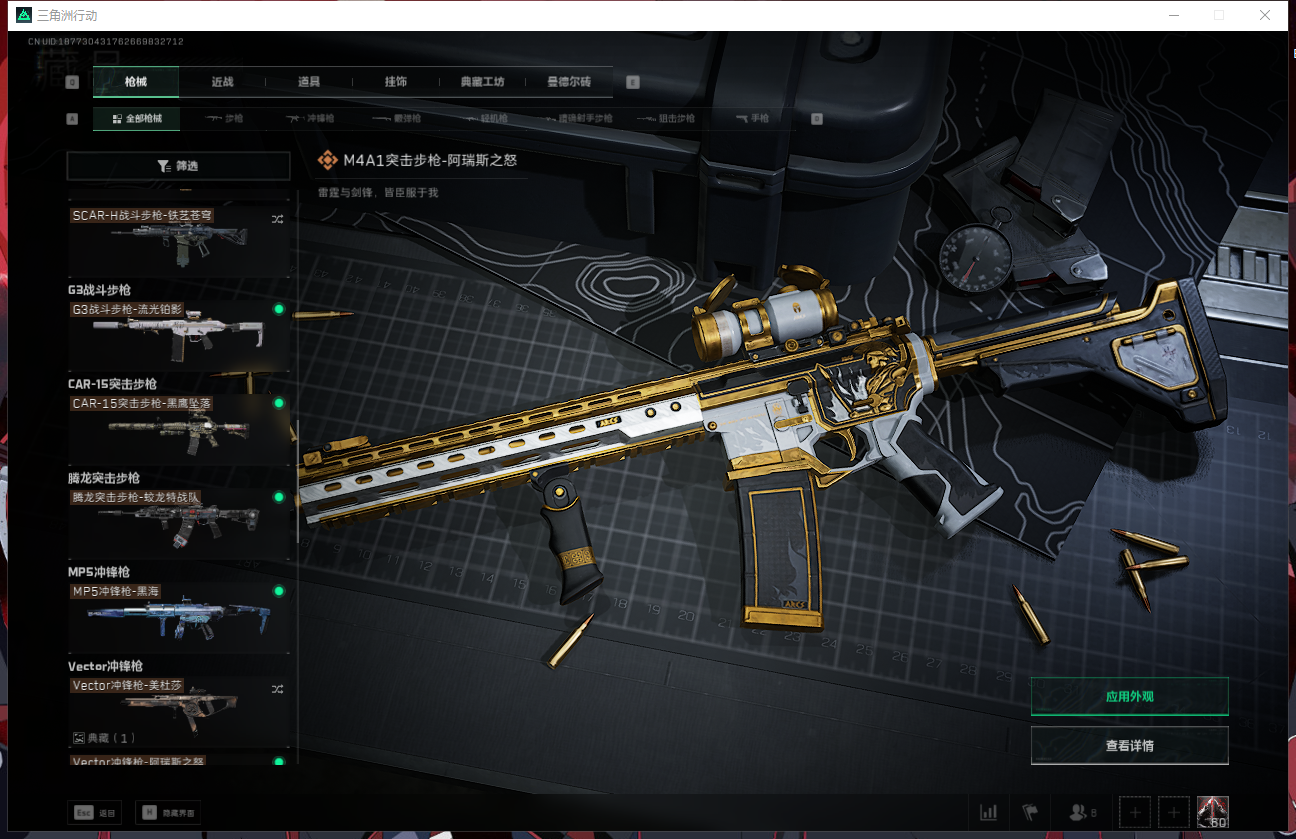Switch to the 道具 tab
Viewport: 1296px width, 839px height.
pos(309,82)
